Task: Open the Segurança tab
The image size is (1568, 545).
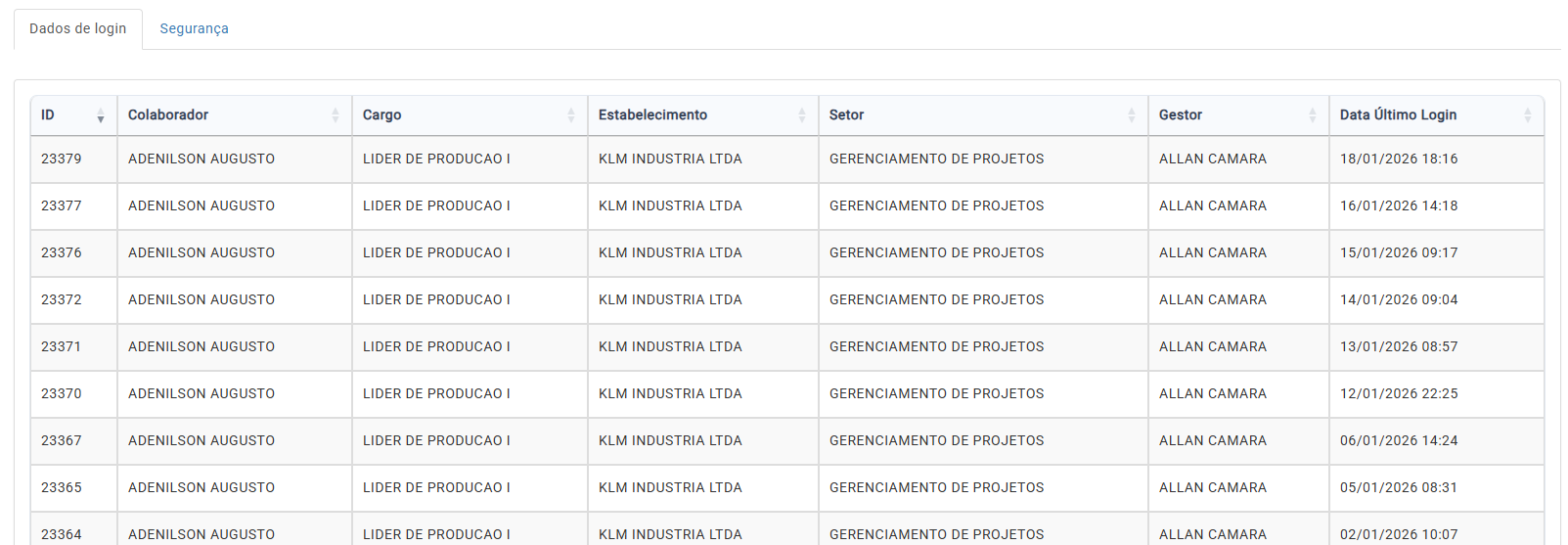Action: click(194, 28)
